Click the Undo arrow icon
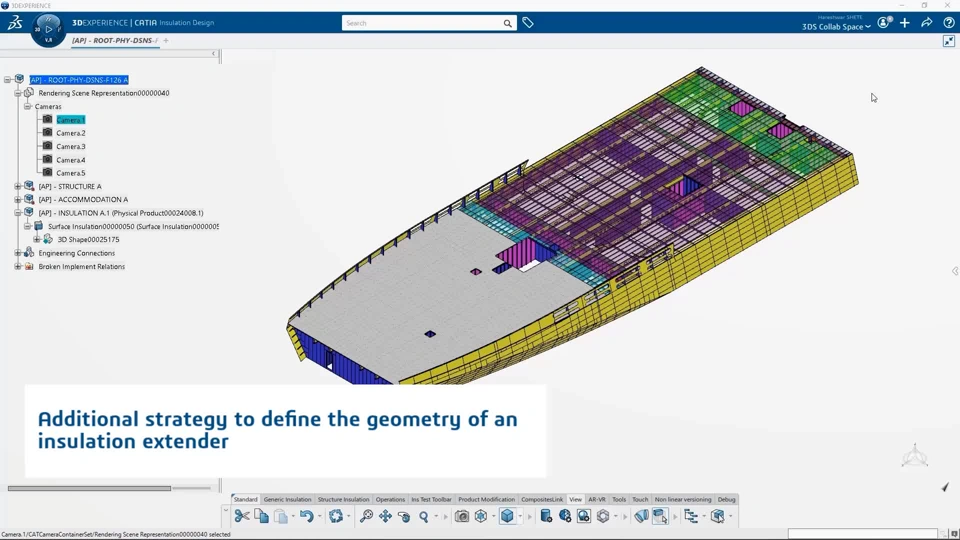960x540 pixels. [306, 516]
